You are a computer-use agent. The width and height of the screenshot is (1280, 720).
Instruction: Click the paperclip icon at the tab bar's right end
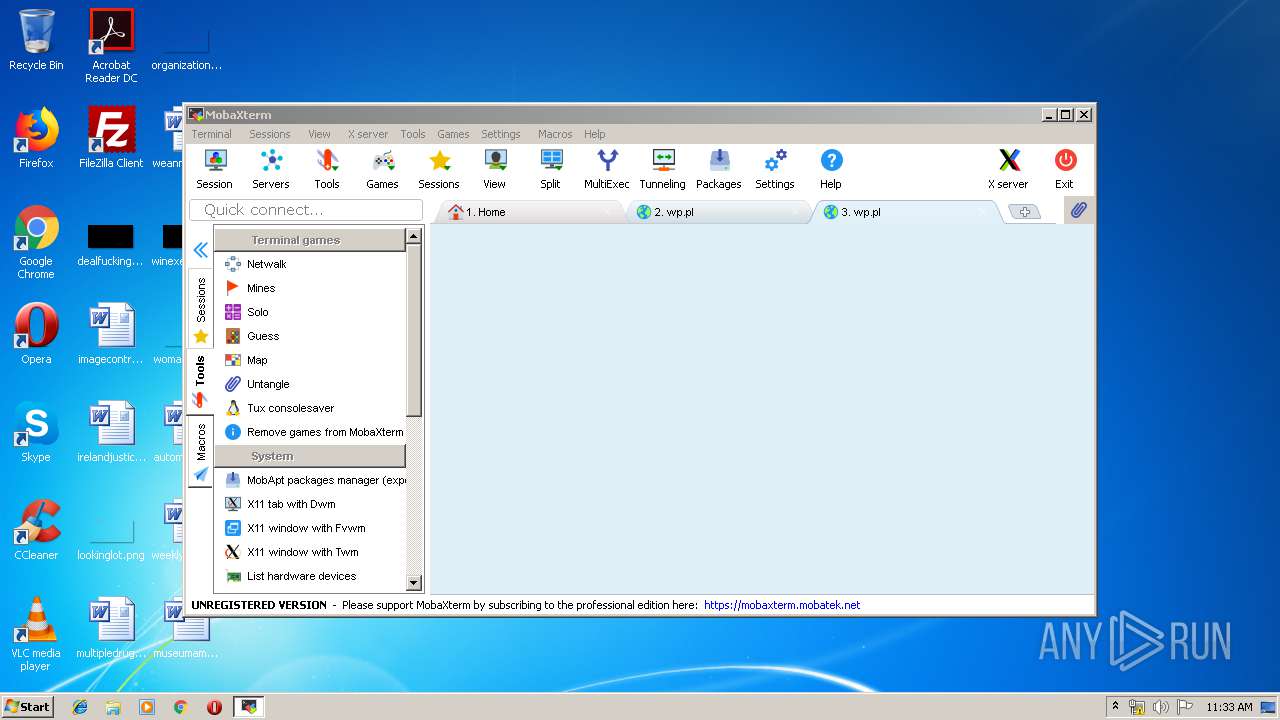(1078, 211)
